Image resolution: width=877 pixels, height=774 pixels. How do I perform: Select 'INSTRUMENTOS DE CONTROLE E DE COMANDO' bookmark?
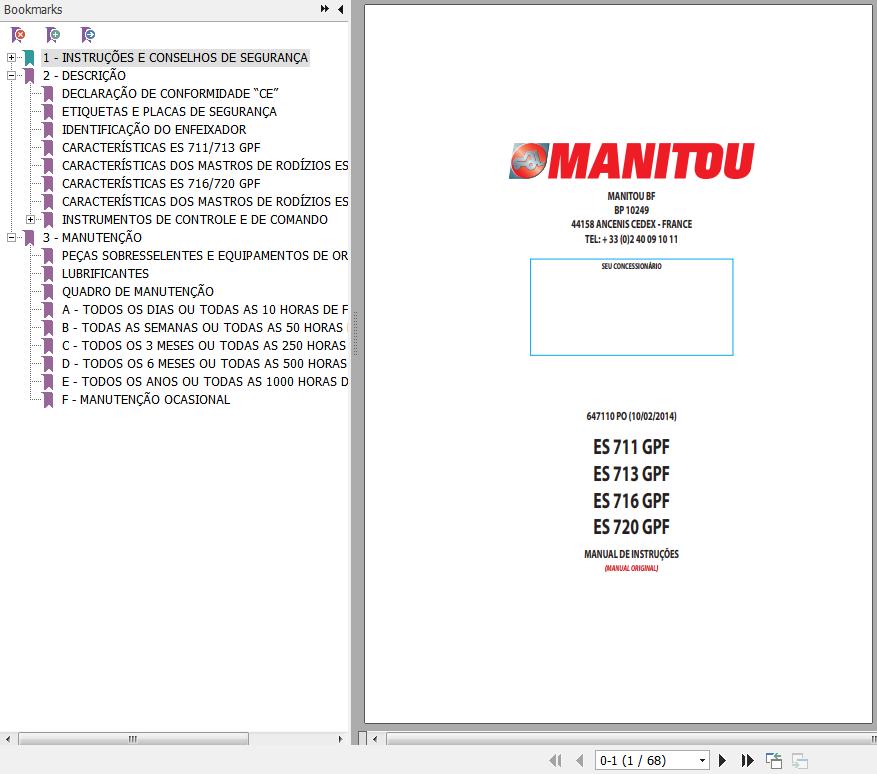[x=195, y=220]
